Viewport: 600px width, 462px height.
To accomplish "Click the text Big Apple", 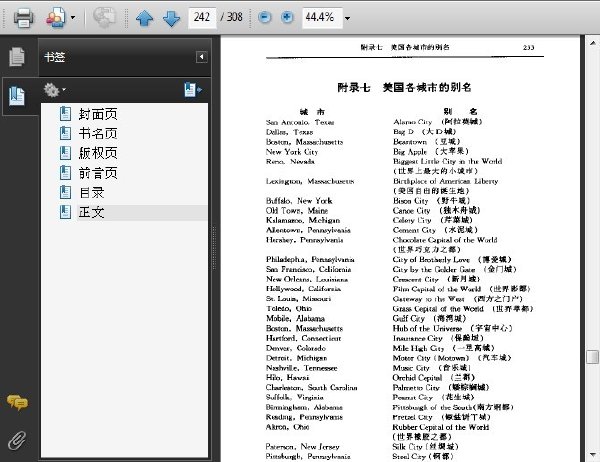I will (410, 152).
